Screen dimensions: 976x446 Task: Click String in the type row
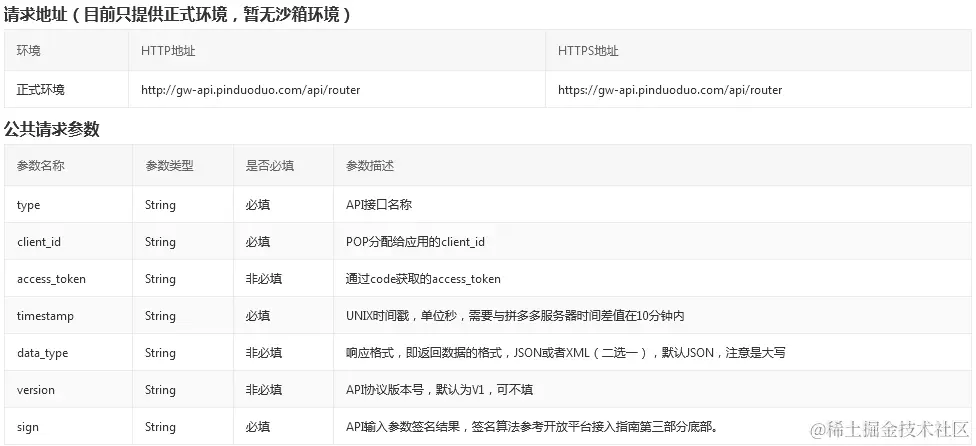point(161,205)
